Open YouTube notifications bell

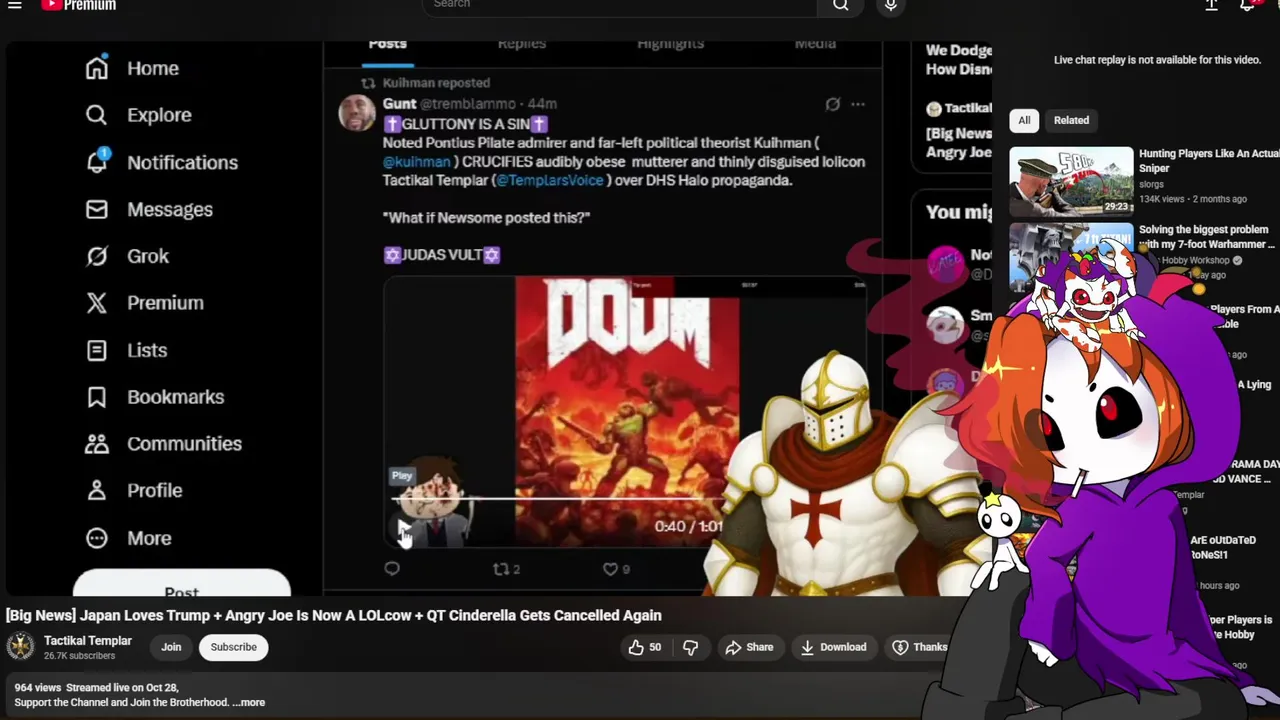(x=1247, y=5)
